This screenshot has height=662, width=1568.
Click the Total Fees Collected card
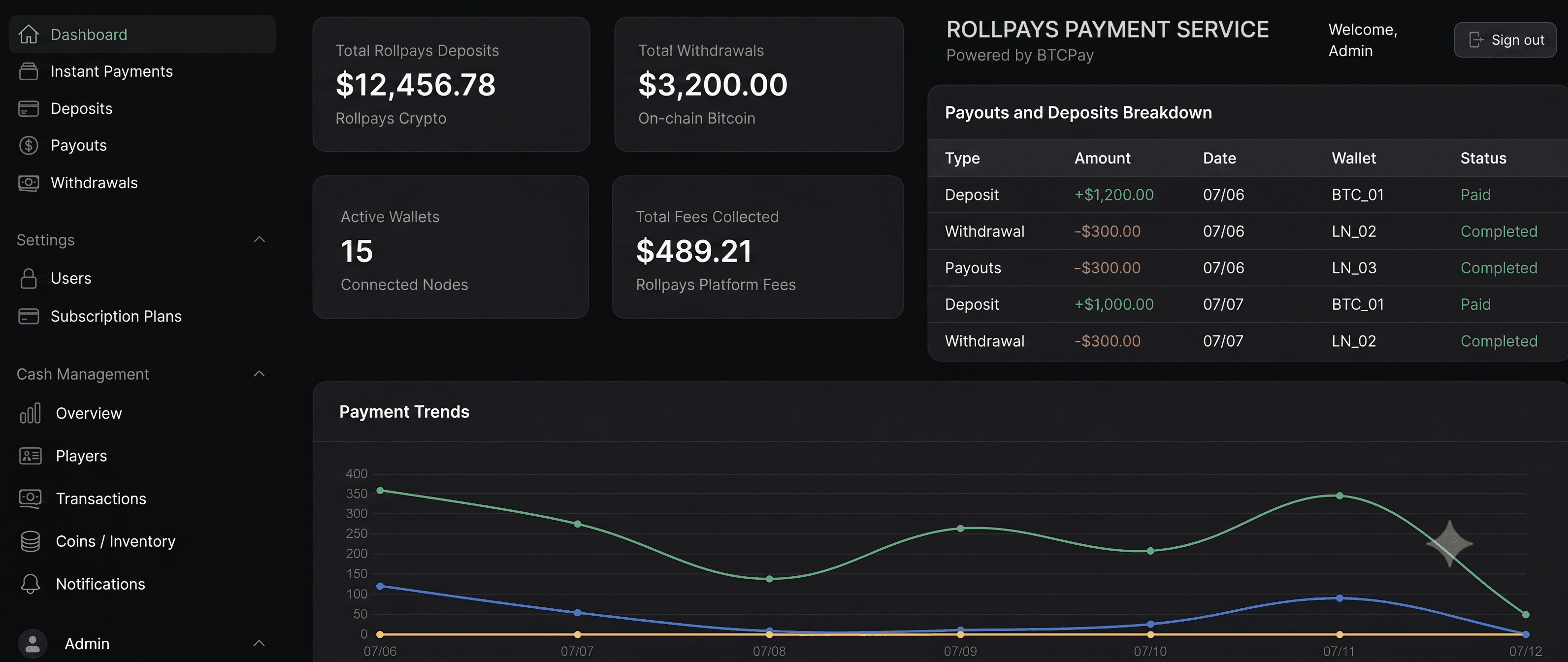(x=758, y=247)
